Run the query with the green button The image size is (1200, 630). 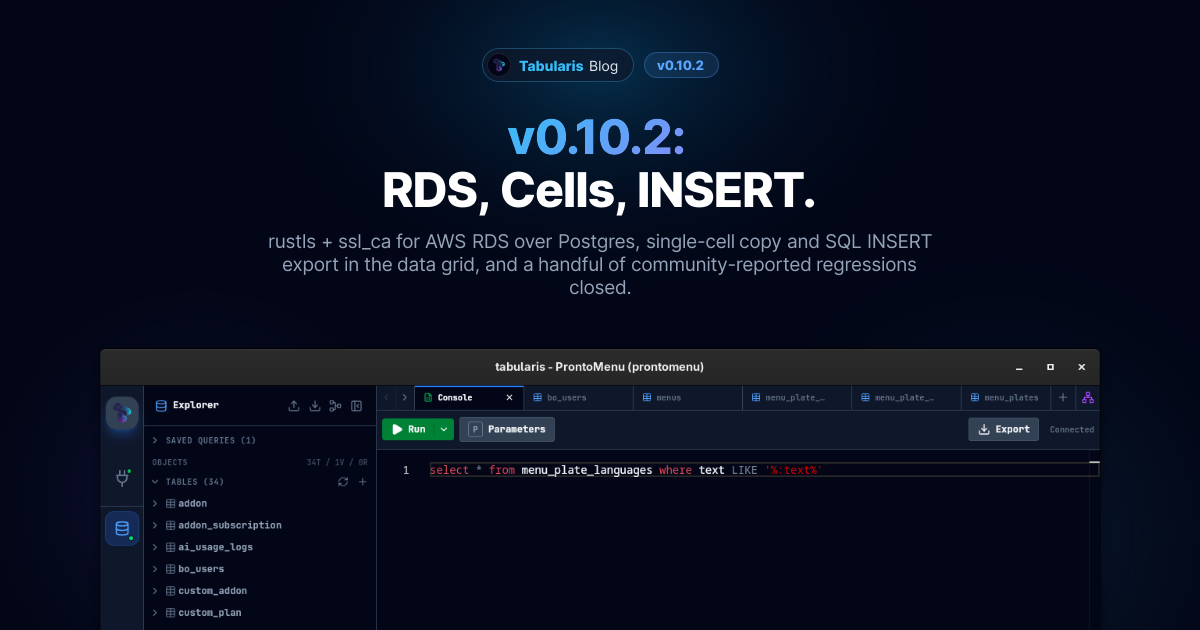point(409,429)
